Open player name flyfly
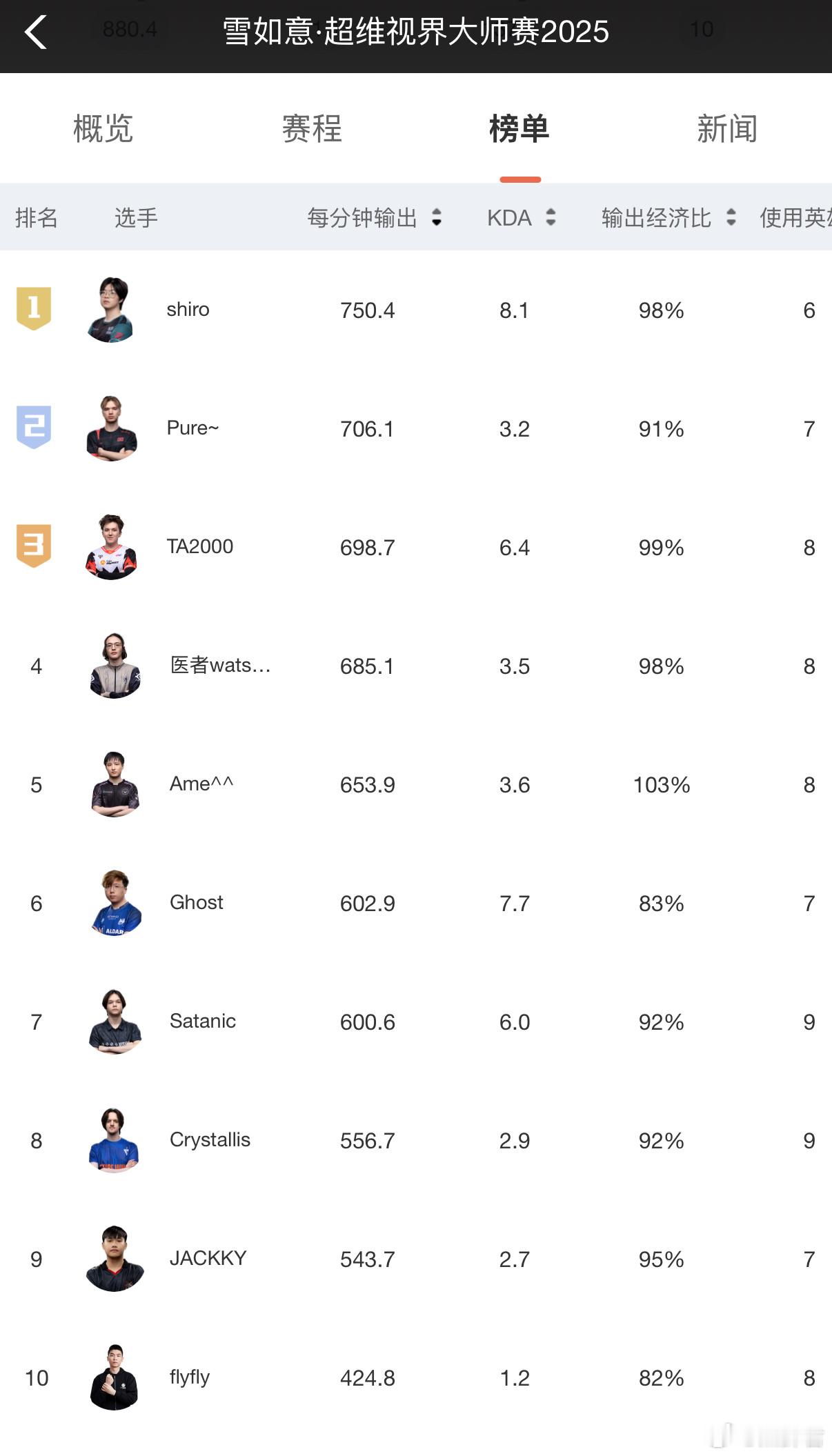Viewport: 832px width, 1456px height. pos(190,1377)
